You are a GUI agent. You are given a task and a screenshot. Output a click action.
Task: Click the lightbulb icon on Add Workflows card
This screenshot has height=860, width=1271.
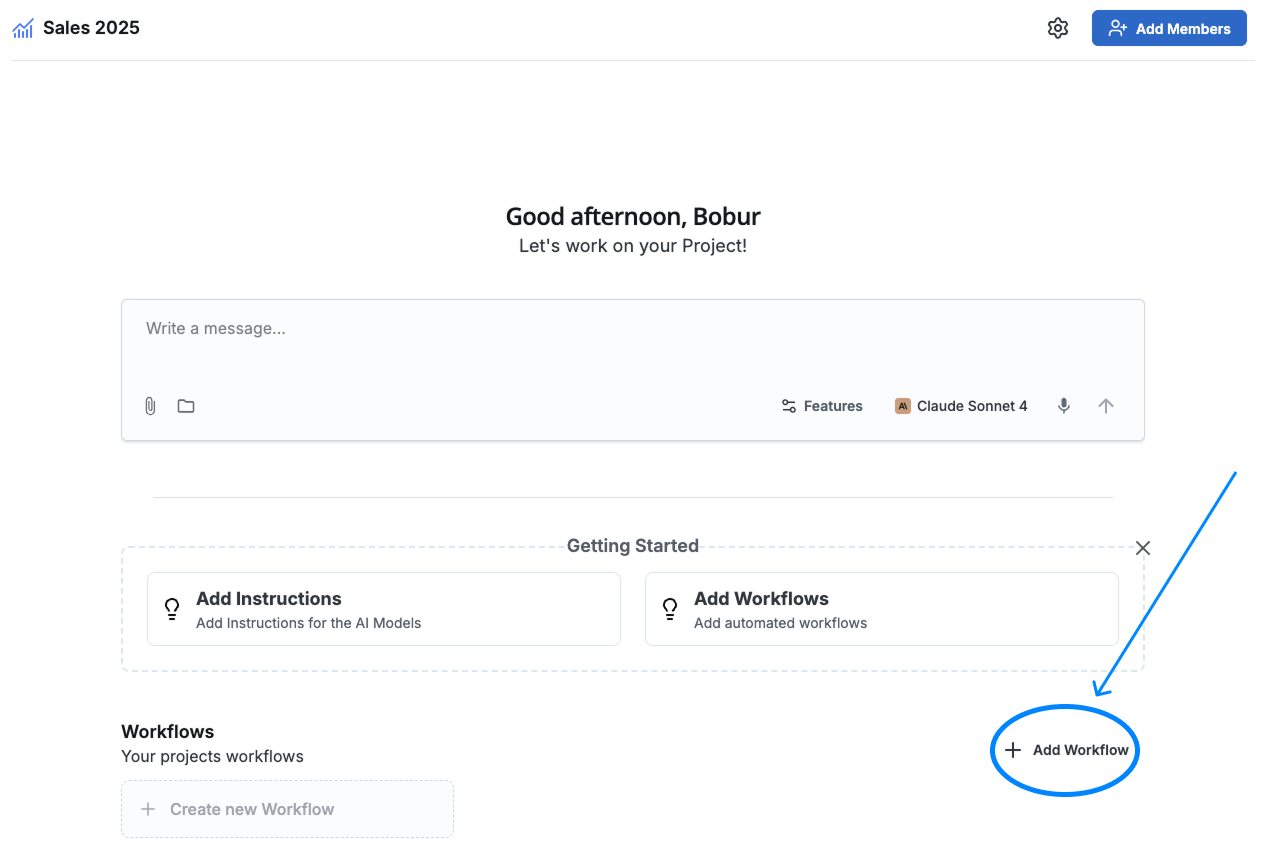coord(669,609)
